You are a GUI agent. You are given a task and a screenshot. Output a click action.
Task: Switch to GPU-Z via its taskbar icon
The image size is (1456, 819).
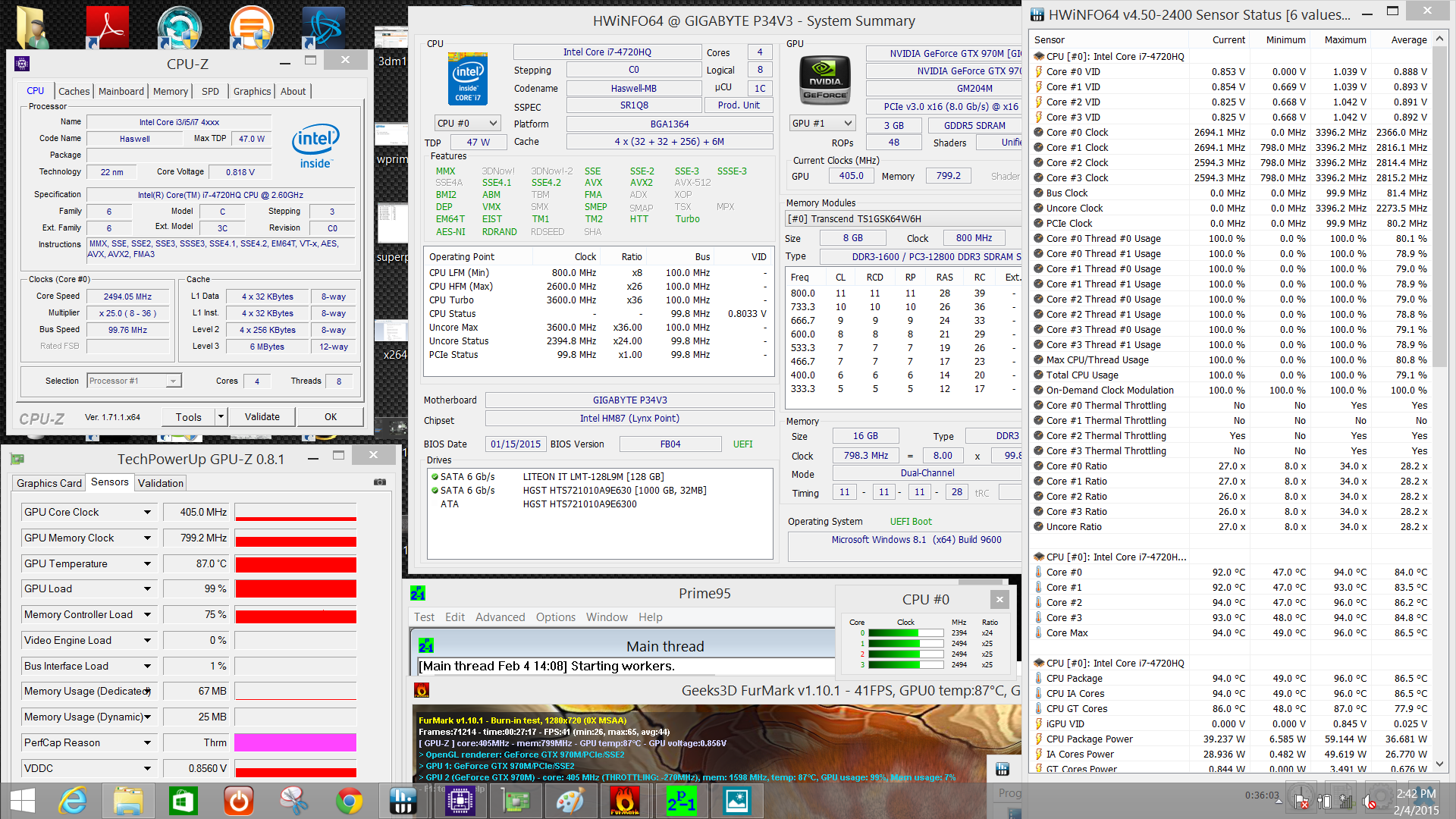516,801
